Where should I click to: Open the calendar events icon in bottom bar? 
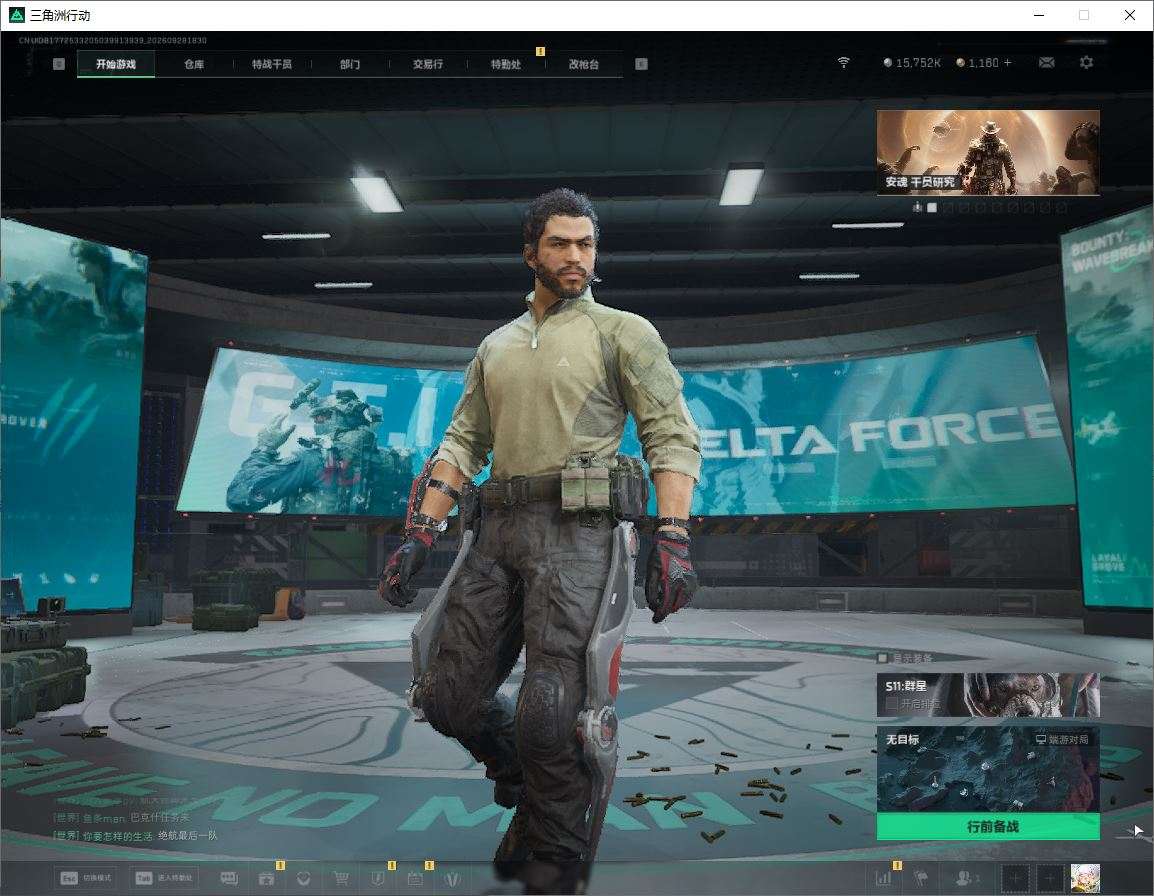click(415, 878)
